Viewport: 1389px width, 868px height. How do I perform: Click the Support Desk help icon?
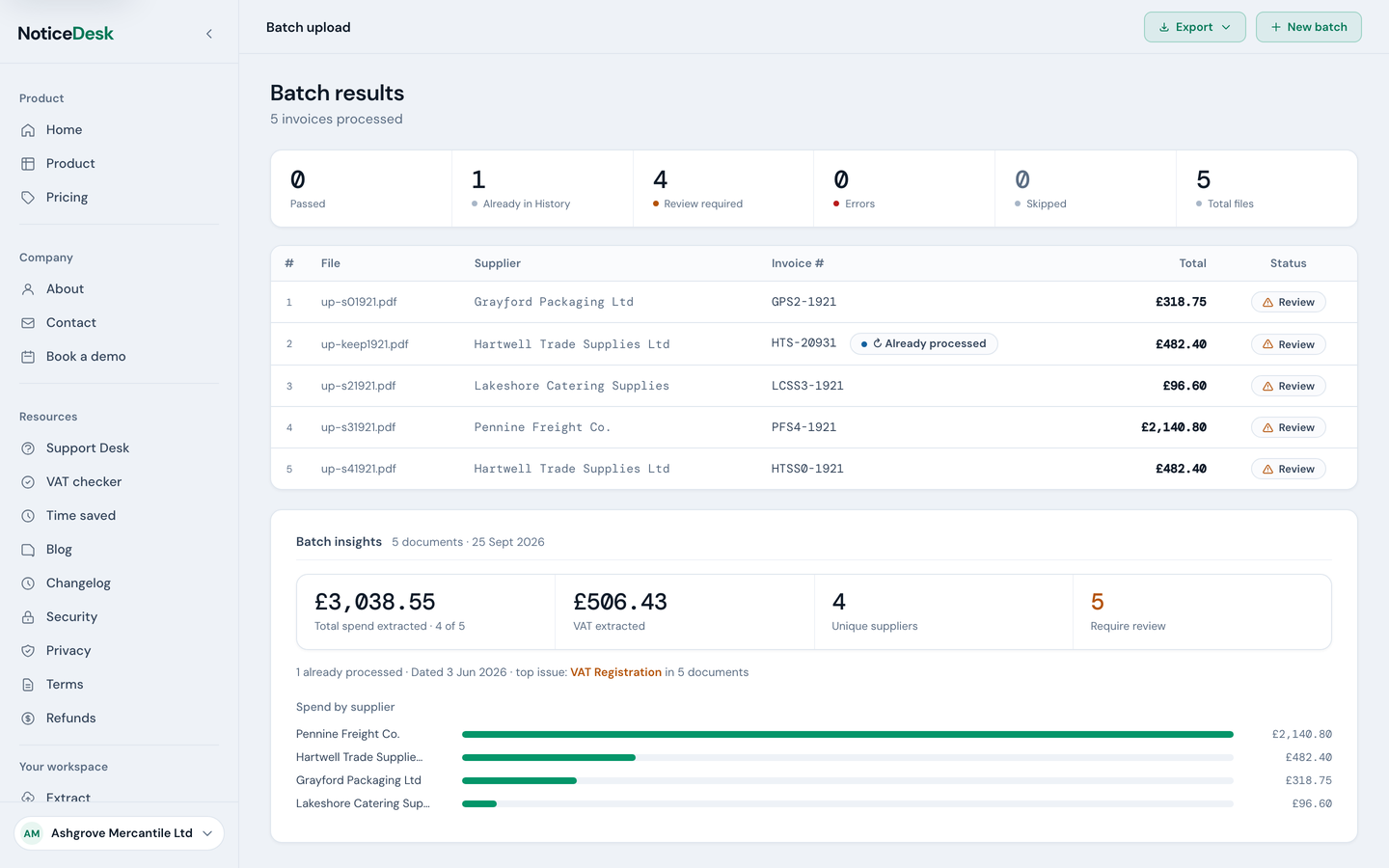coord(28,448)
